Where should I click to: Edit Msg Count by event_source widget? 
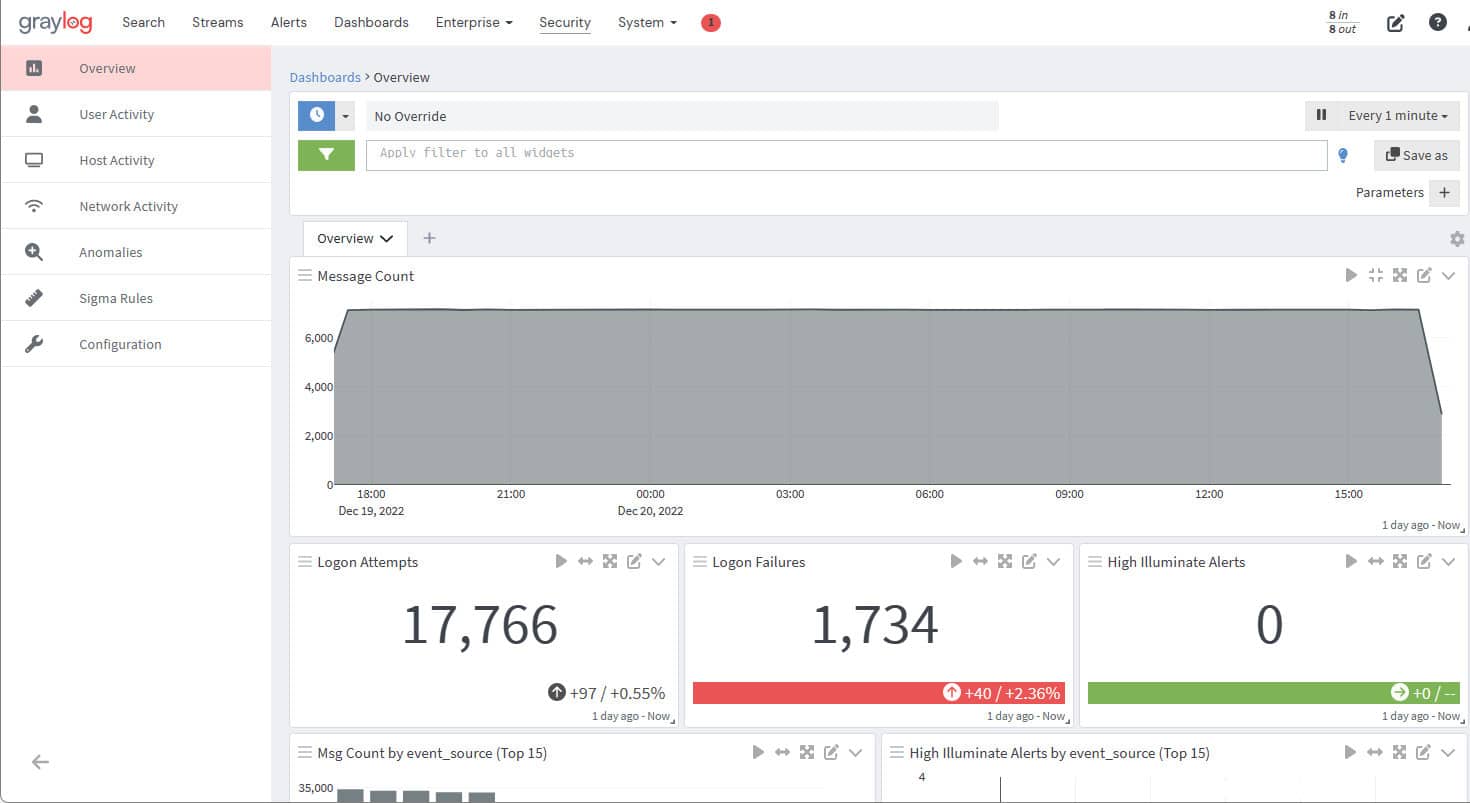click(x=831, y=752)
